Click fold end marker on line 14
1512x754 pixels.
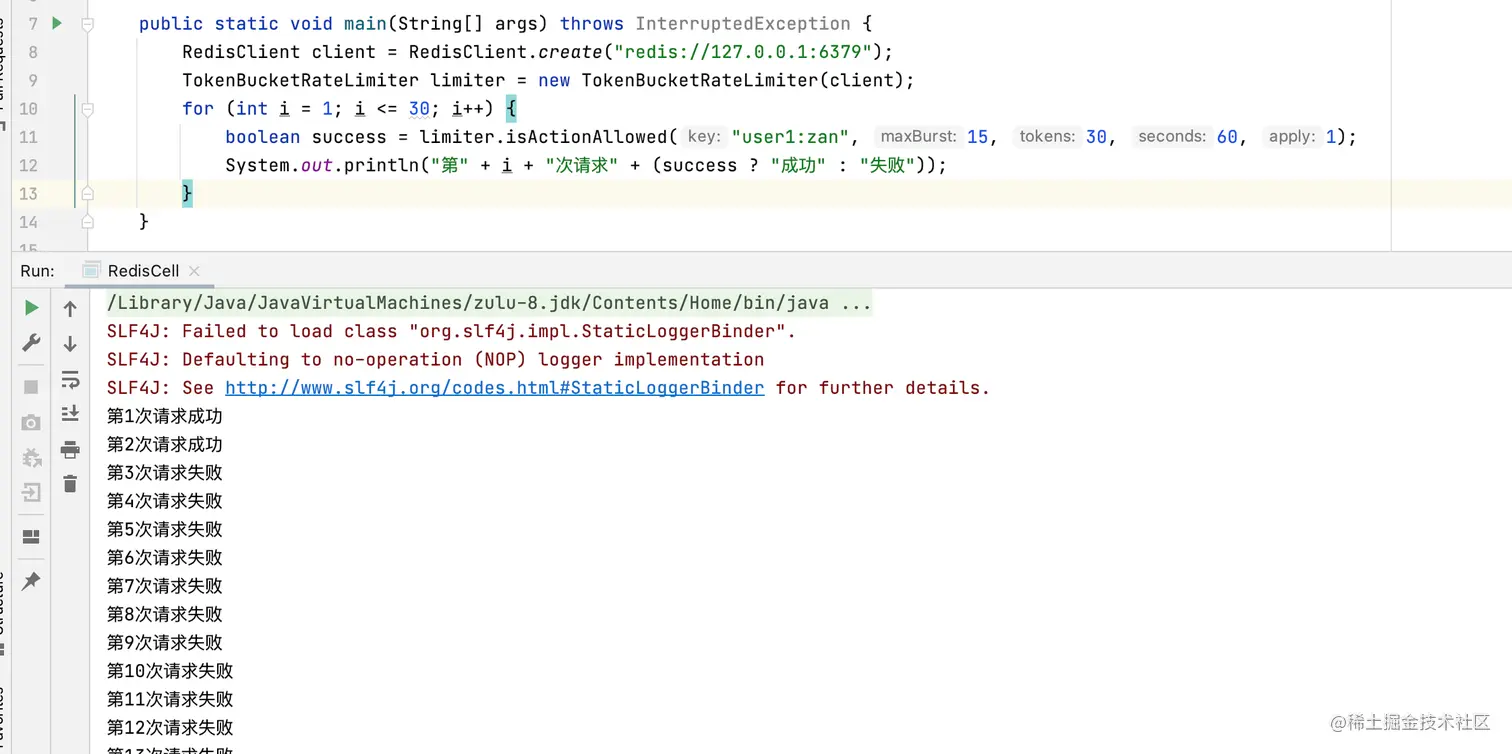[88, 221]
